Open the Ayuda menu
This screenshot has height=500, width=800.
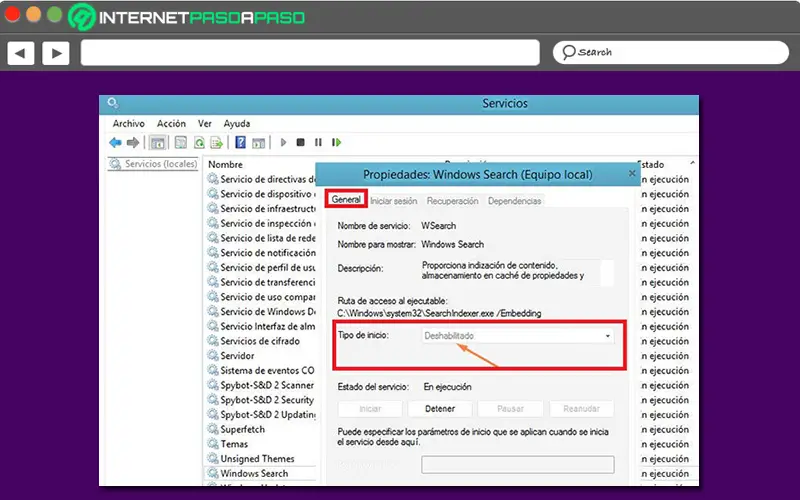click(237, 123)
